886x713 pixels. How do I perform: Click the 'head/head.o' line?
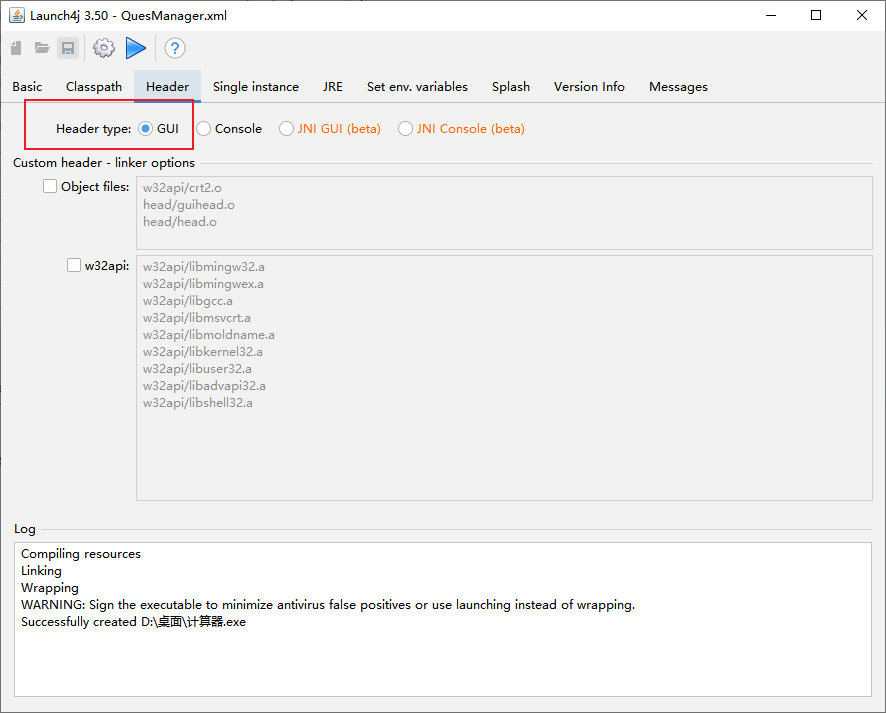180,222
